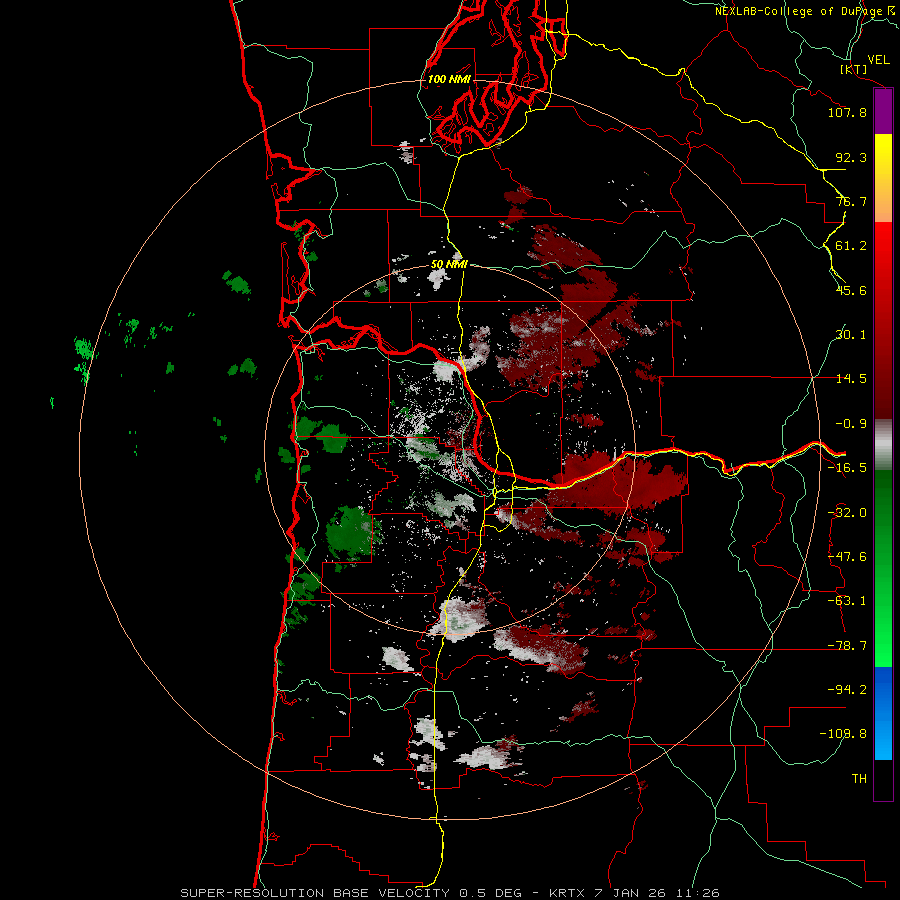Viewport: 900px width, 900px height.
Task: Click the -0.9 scale value
Action: click(x=851, y=424)
